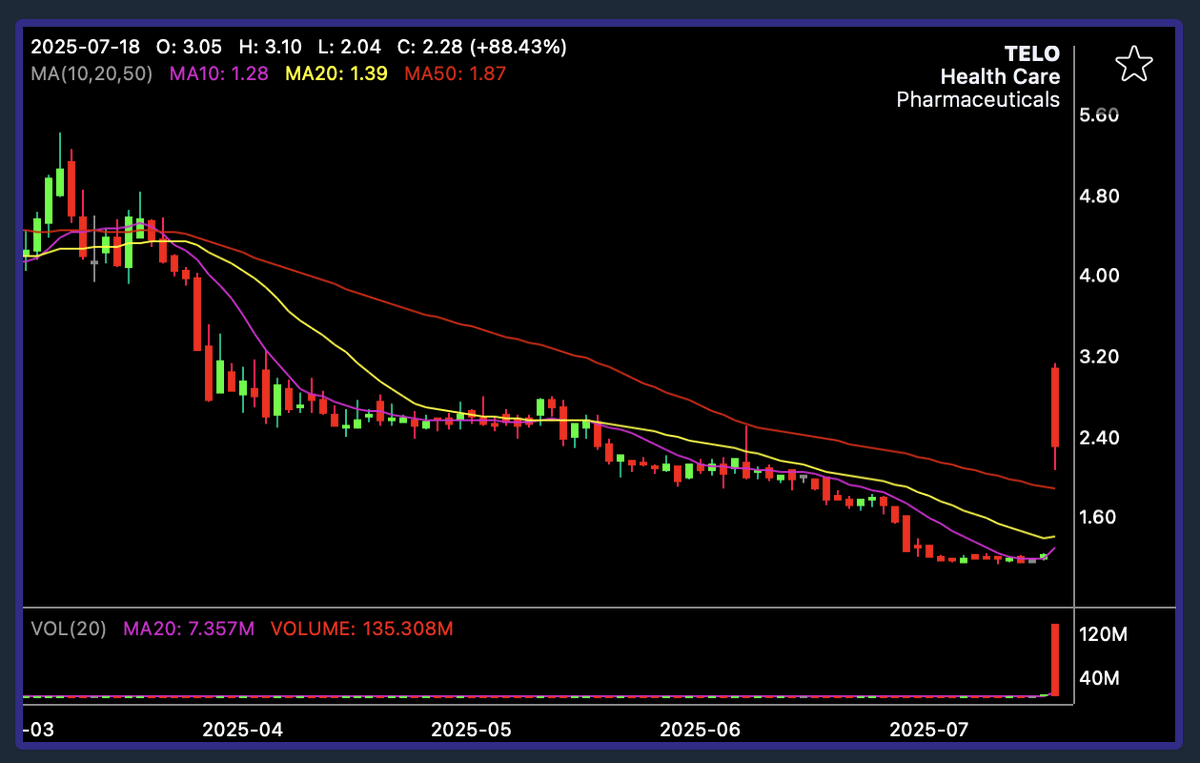Click the MA10: 1.28 value
The height and width of the screenshot is (763, 1200).
click(x=219, y=73)
